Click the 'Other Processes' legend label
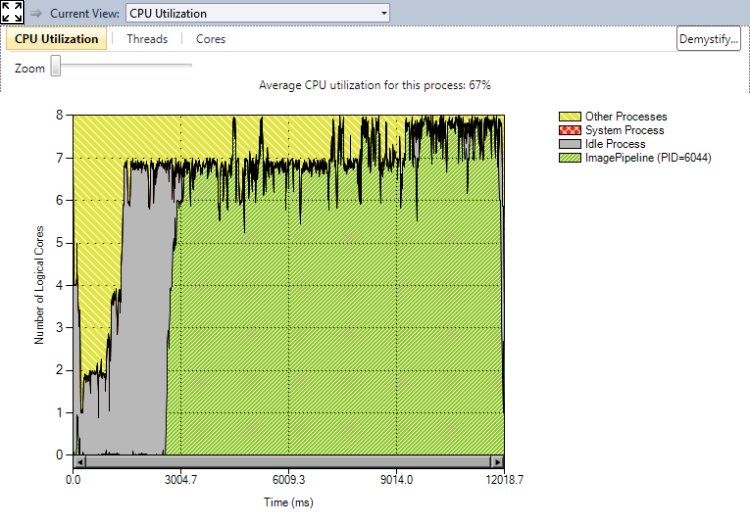 point(626,117)
